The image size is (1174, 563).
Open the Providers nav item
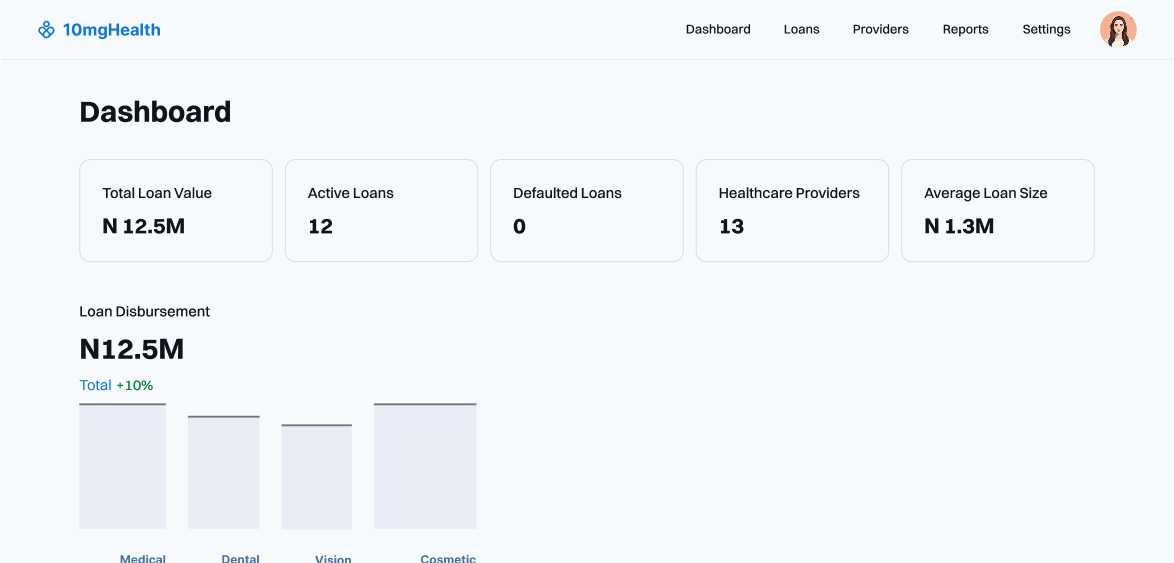click(x=880, y=29)
